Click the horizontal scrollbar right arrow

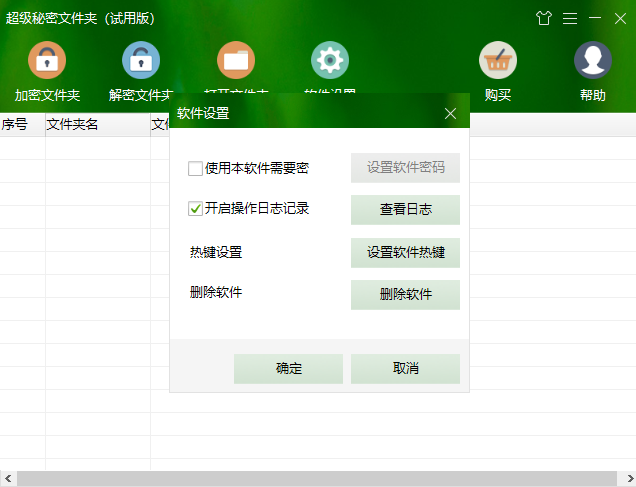(x=627, y=479)
